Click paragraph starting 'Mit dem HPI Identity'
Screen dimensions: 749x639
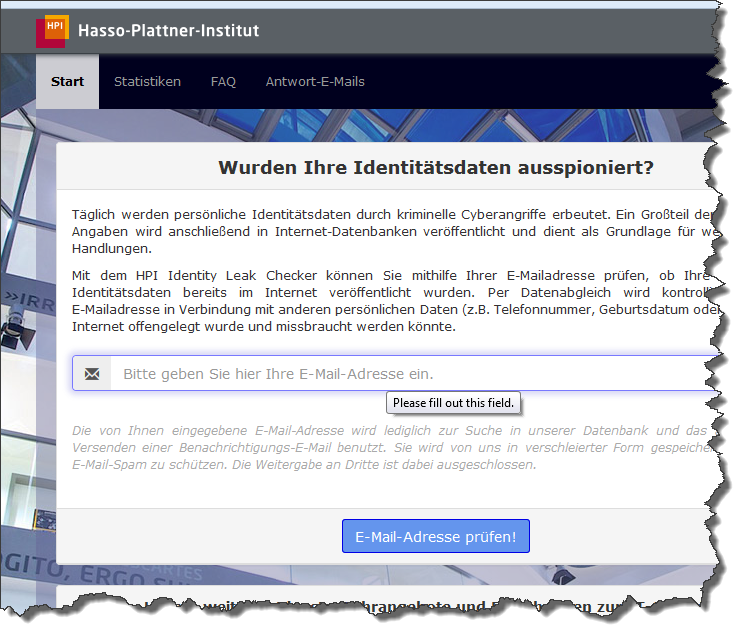tap(396, 301)
